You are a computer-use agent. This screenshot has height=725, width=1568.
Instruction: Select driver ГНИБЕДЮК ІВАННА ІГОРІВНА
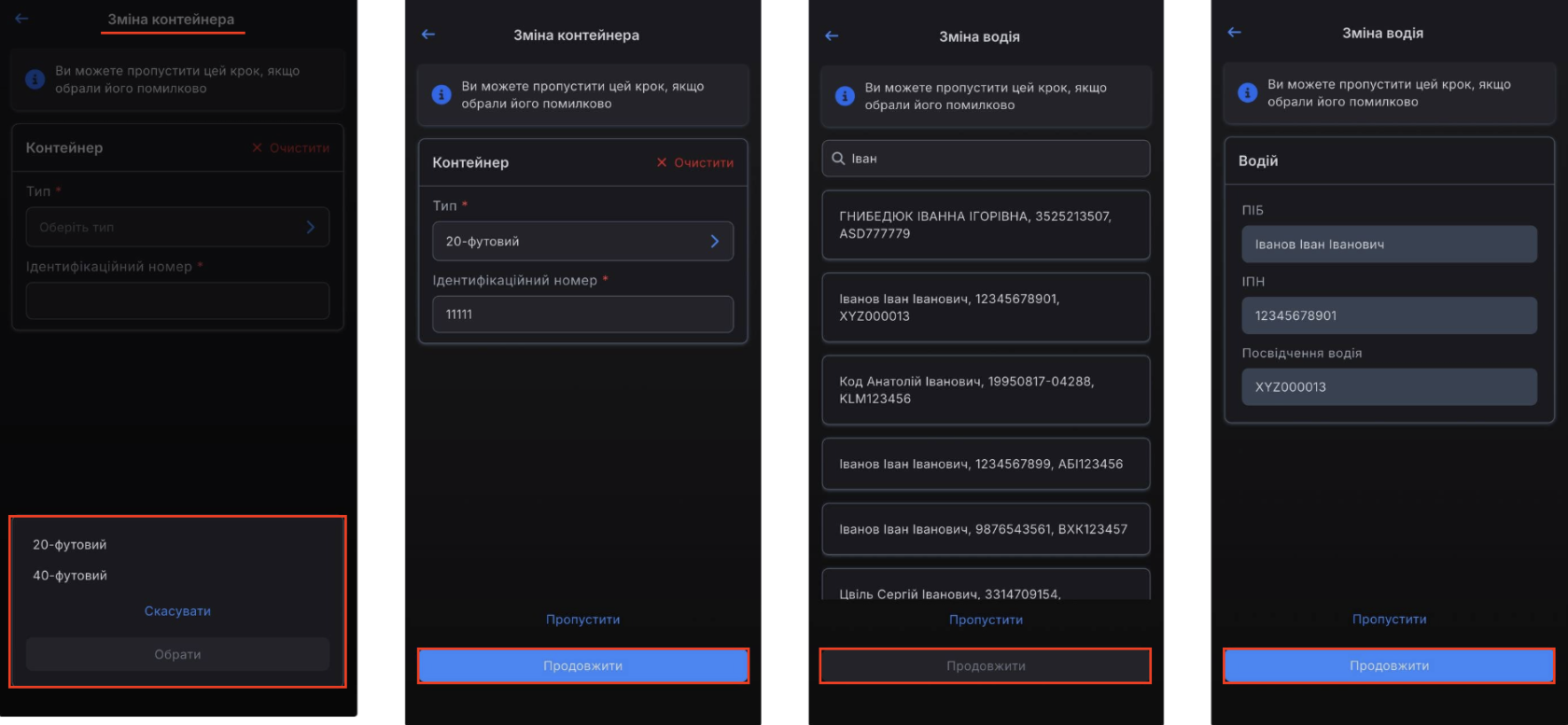986,225
